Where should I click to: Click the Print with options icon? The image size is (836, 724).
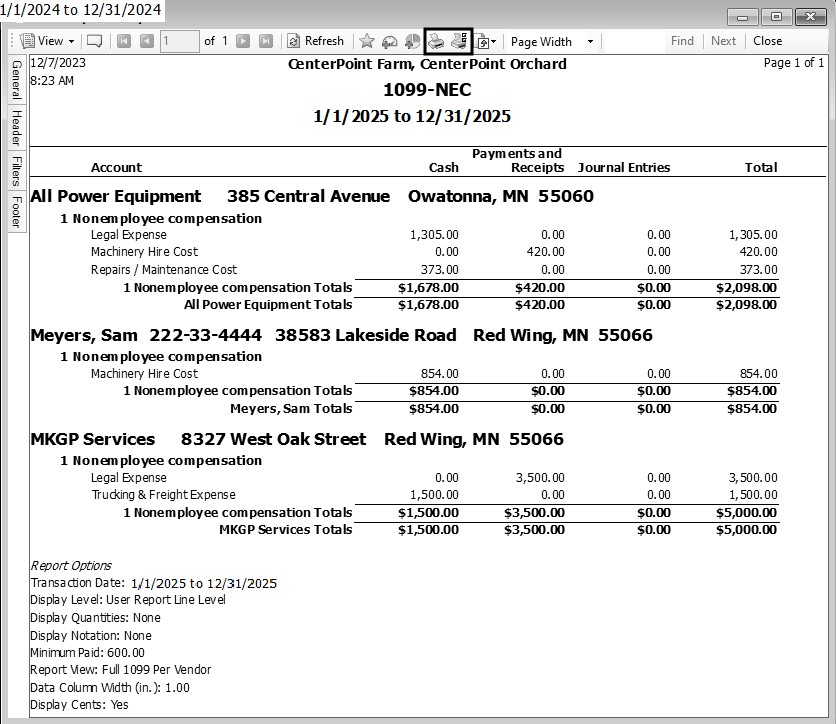click(459, 41)
